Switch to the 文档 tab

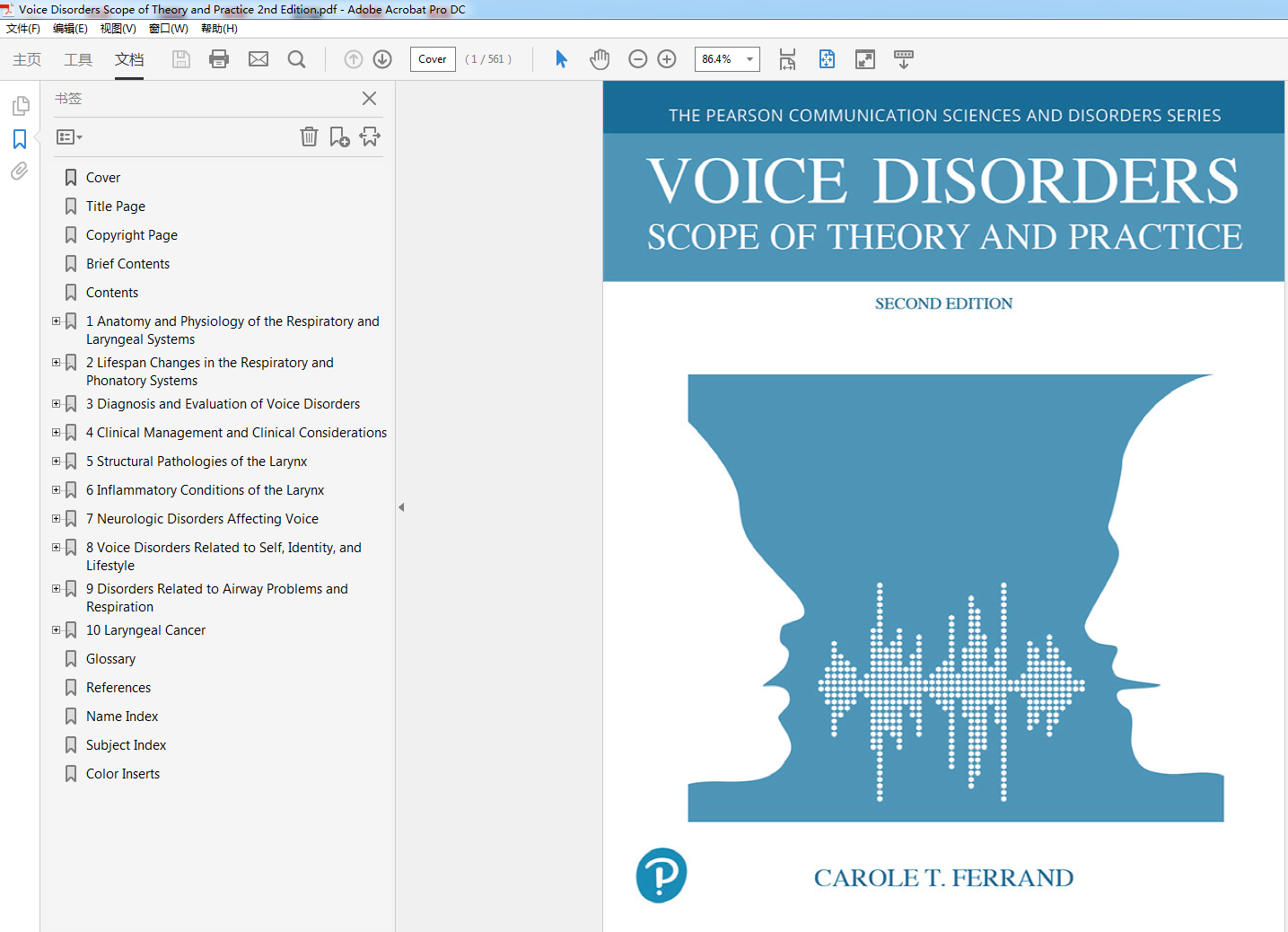point(129,59)
